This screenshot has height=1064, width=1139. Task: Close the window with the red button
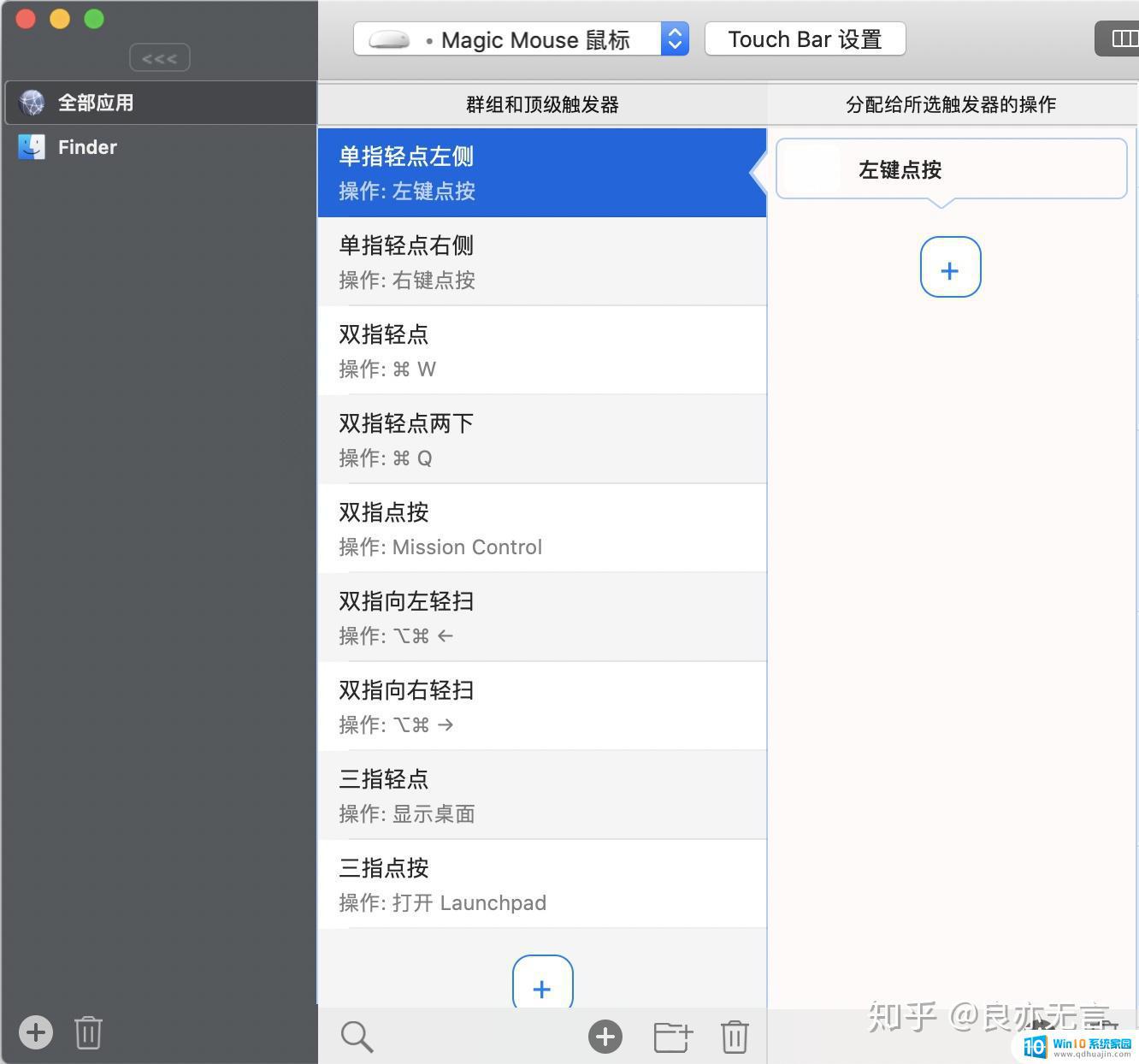pos(26,19)
